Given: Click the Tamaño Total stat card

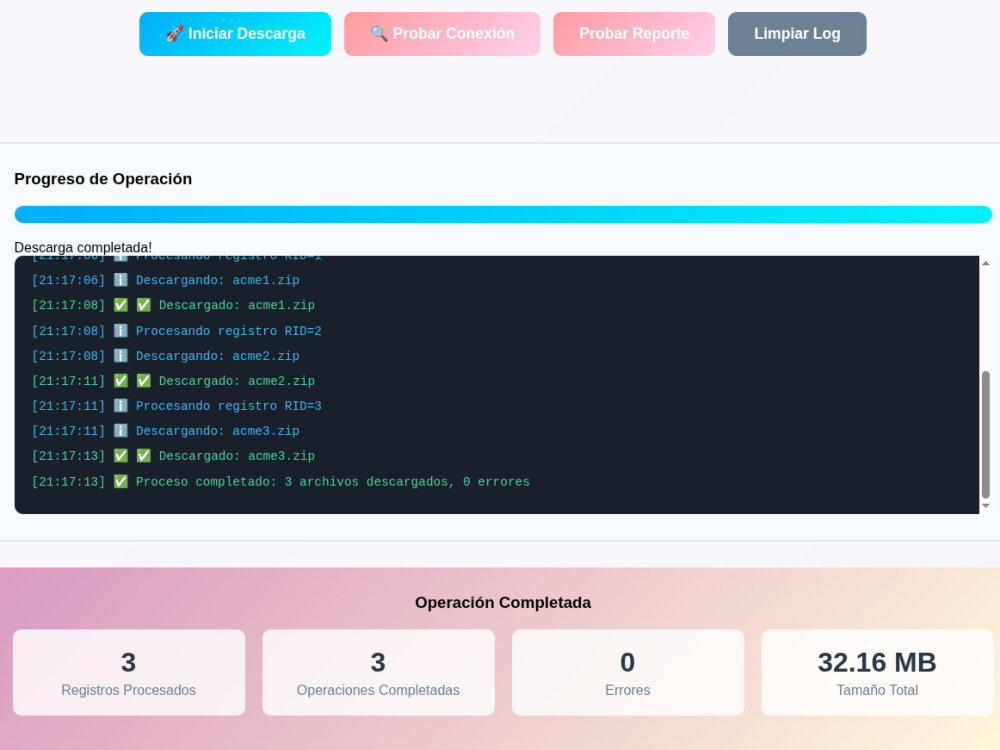Looking at the screenshot, I should [877, 672].
